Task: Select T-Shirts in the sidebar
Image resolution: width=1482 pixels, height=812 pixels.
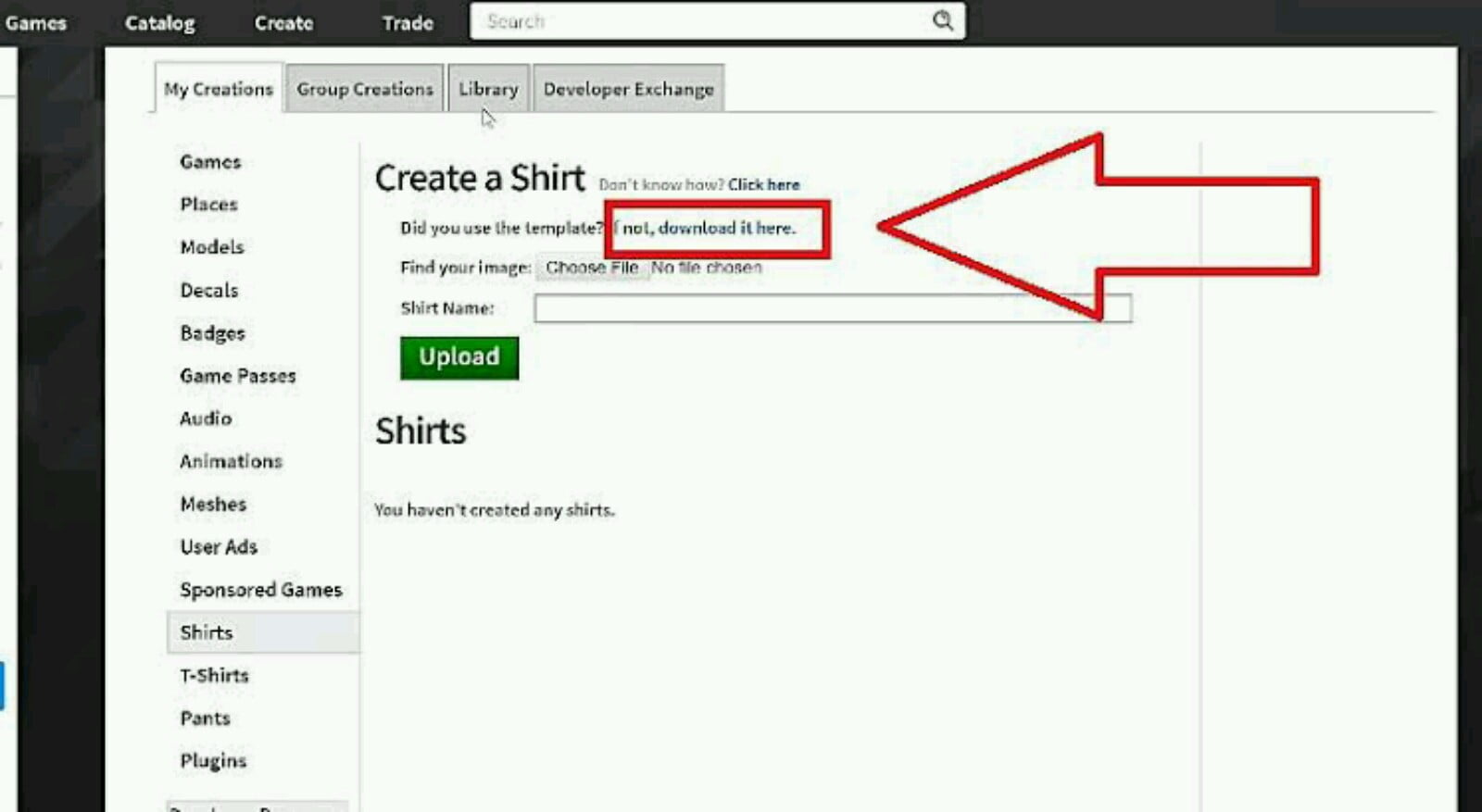Action: pyautogui.click(x=214, y=676)
